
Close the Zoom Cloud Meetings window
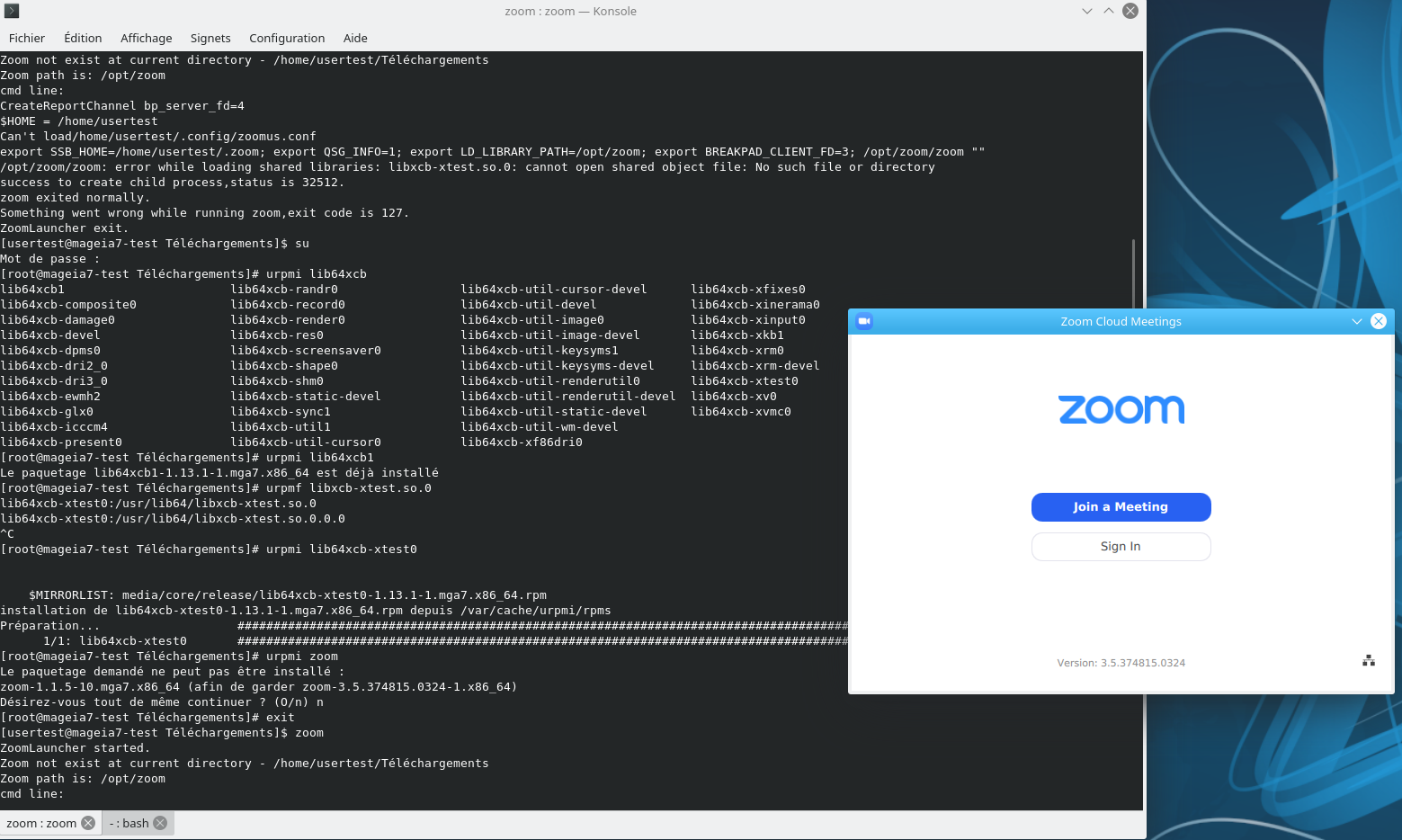click(1379, 321)
